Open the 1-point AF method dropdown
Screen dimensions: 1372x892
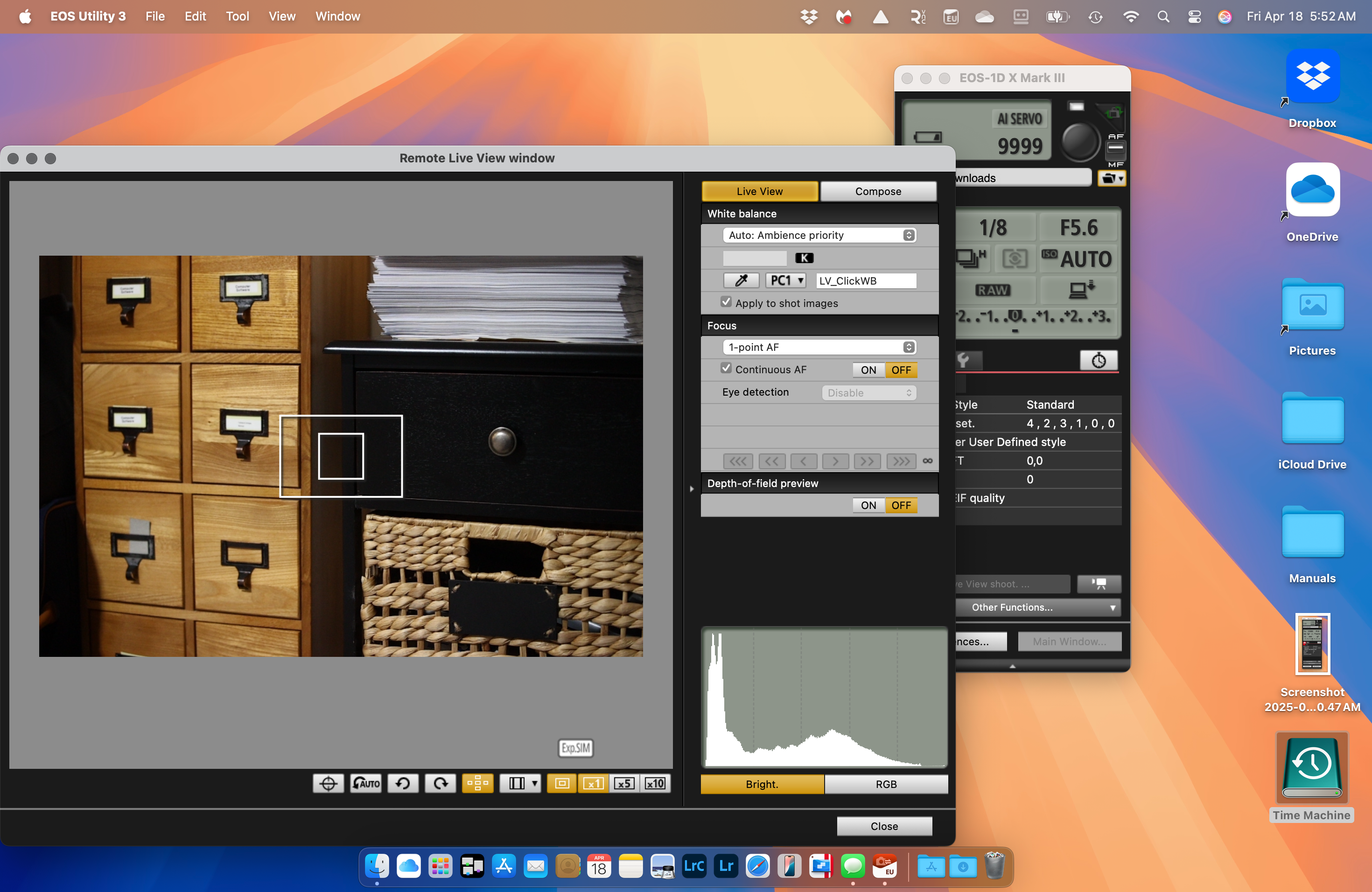(819, 347)
